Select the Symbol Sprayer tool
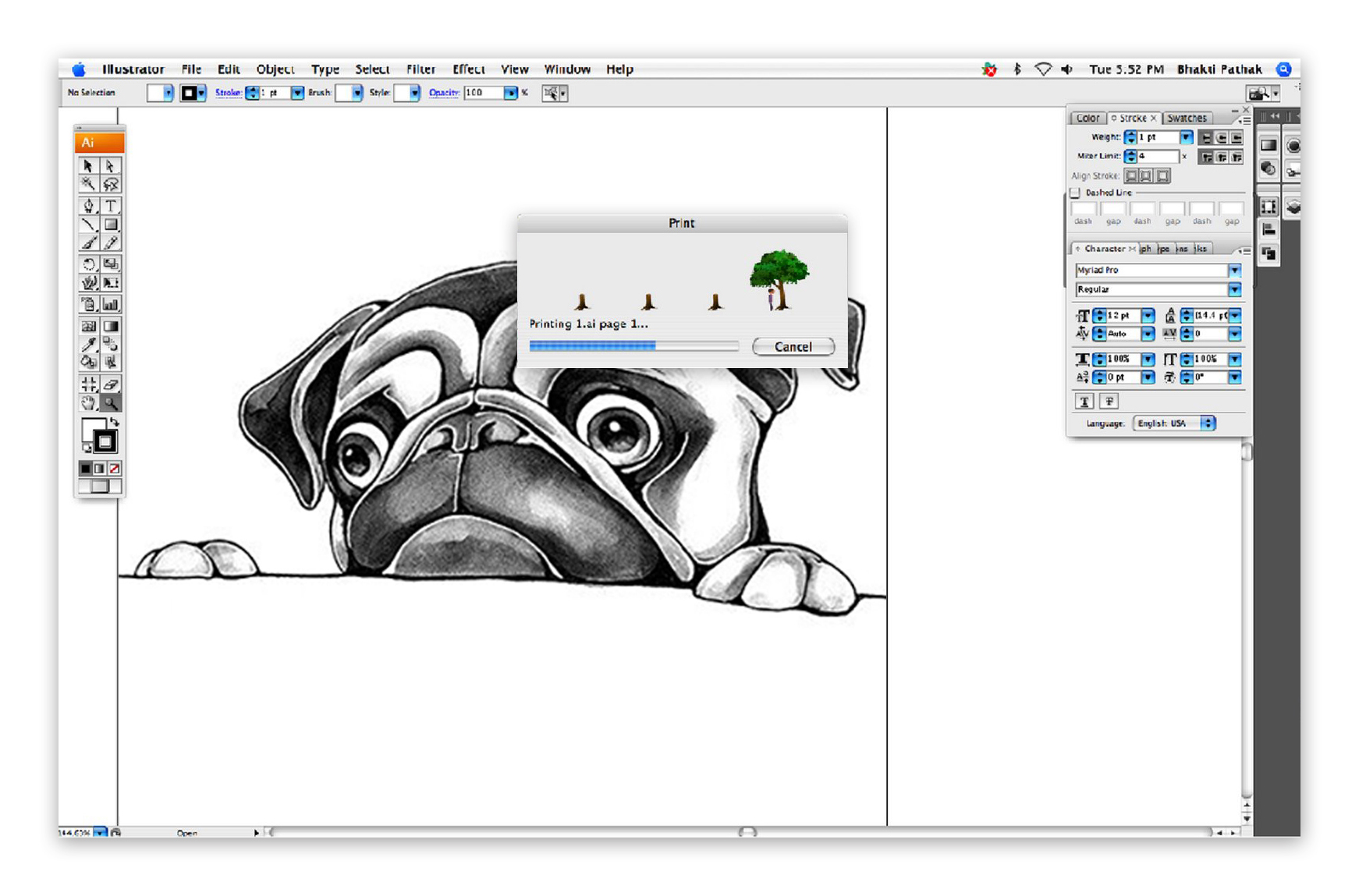Screen dimensions: 1359x896 click(88, 304)
